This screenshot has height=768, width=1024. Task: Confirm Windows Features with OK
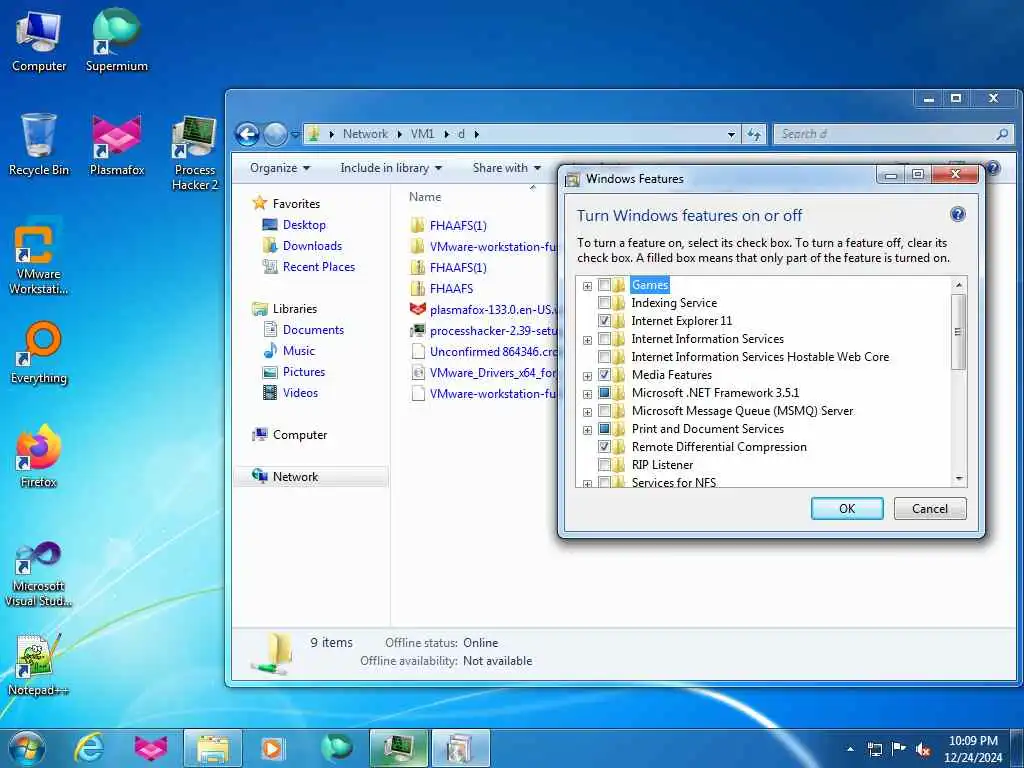pyautogui.click(x=847, y=509)
